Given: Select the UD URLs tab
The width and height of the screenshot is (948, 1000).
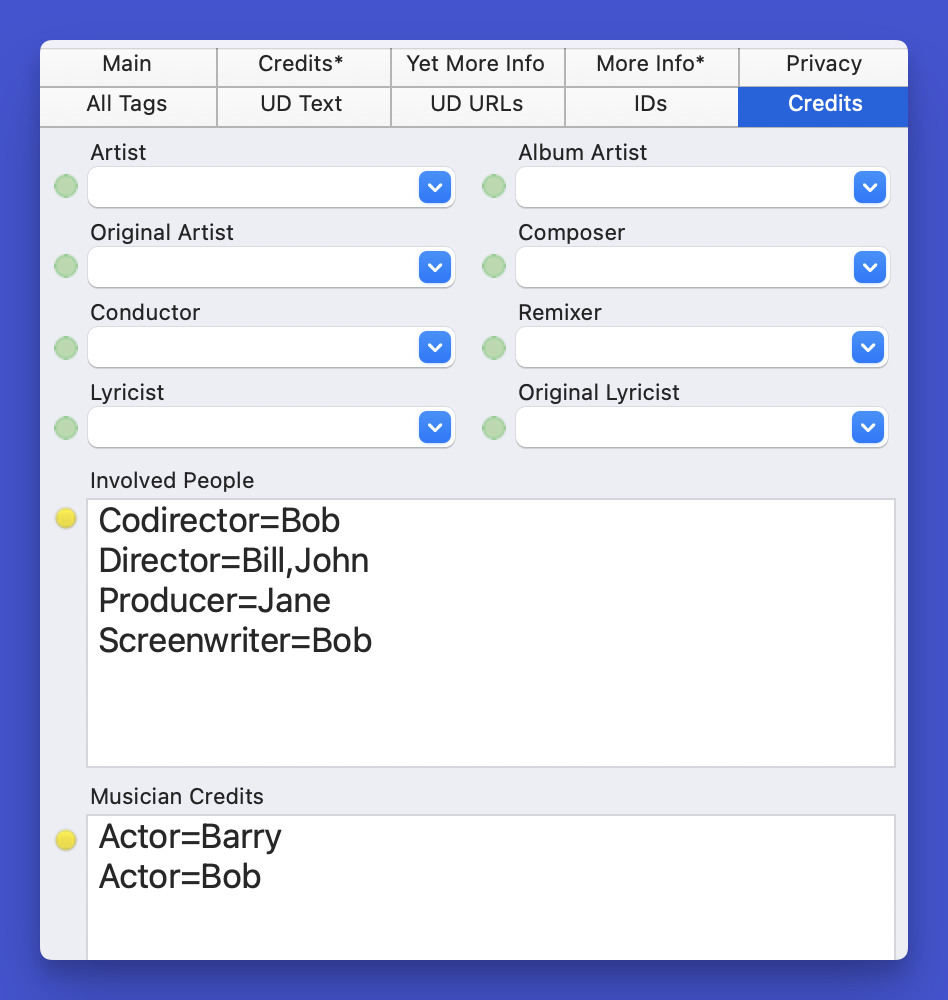Looking at the screenshot, I should [x=476, y=104].
